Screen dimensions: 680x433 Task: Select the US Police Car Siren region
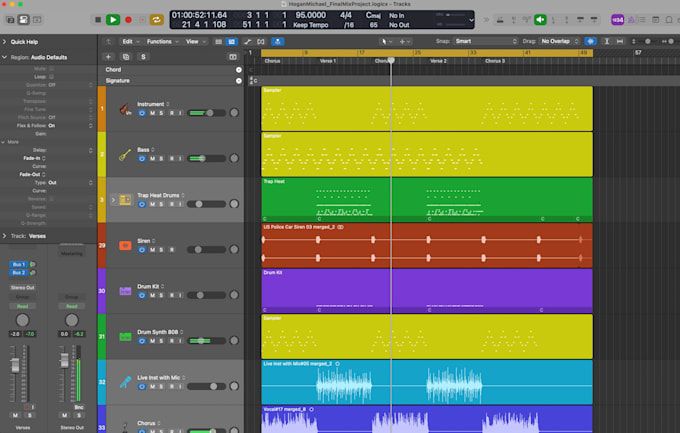point(427,245)
